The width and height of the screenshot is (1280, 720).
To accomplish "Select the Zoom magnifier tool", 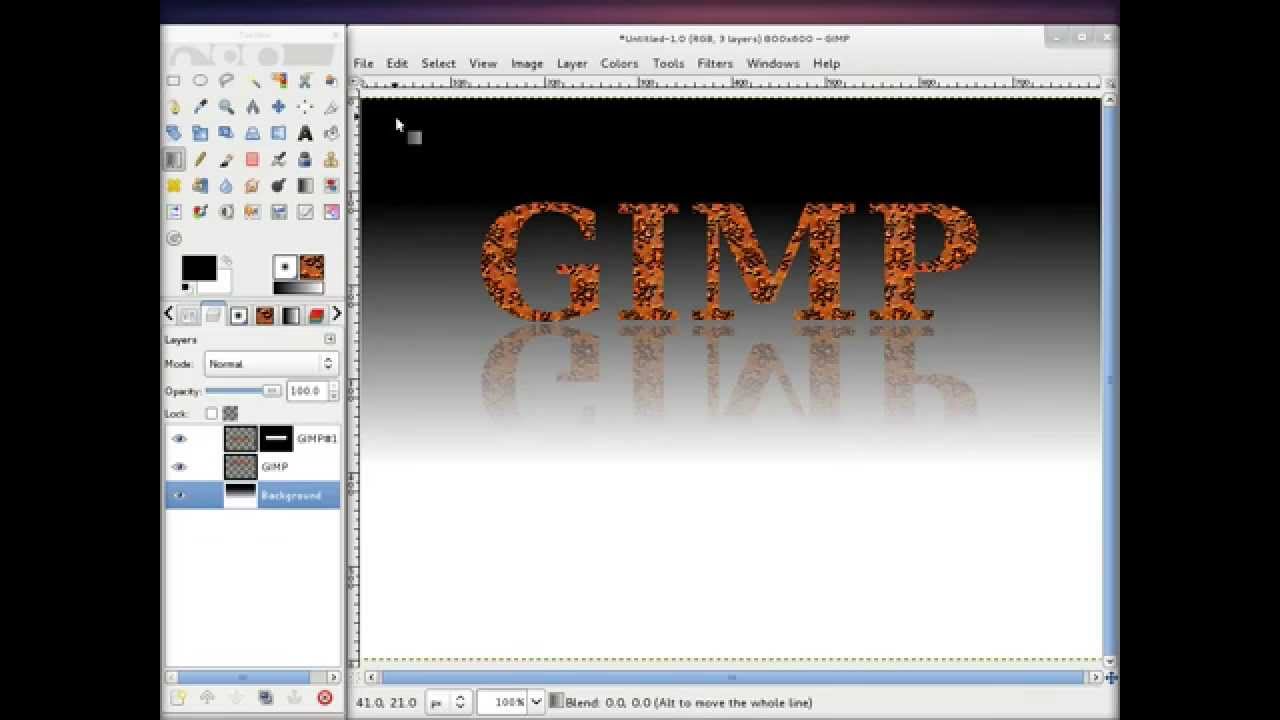I will point(226,107).
